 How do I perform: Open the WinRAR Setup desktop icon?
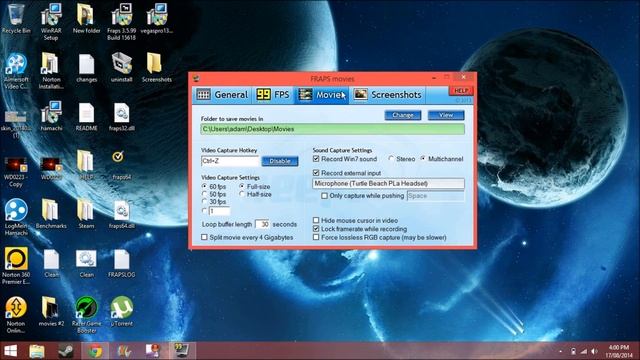point(51,21)
